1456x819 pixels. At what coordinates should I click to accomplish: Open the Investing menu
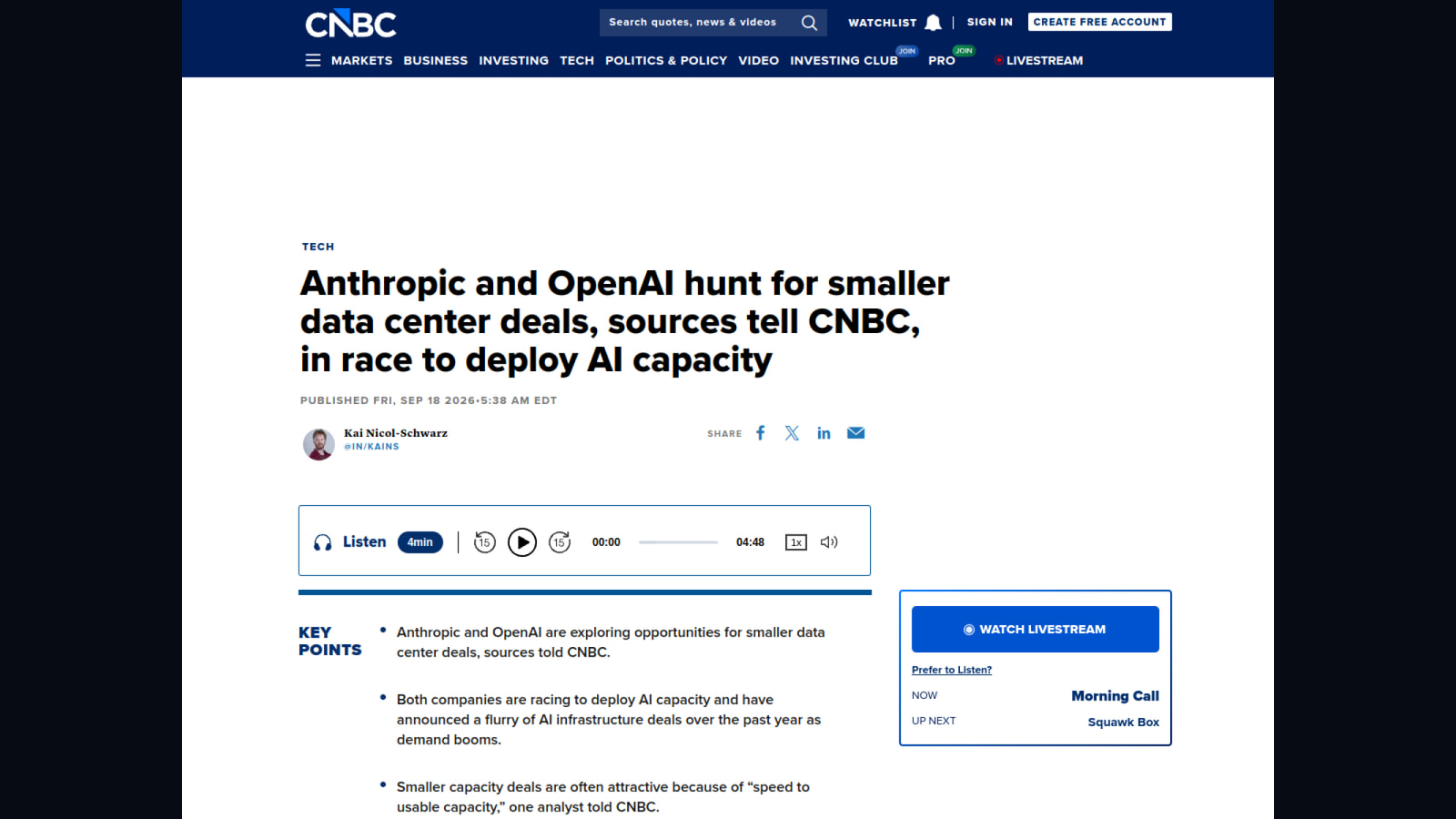pyautogui.click(x=514, y=60)
